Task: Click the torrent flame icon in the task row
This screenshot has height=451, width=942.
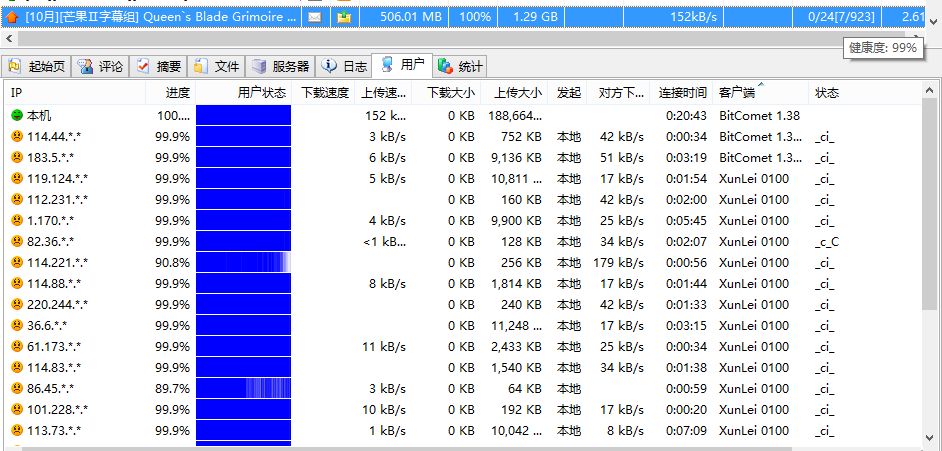Action: (12, 17)
